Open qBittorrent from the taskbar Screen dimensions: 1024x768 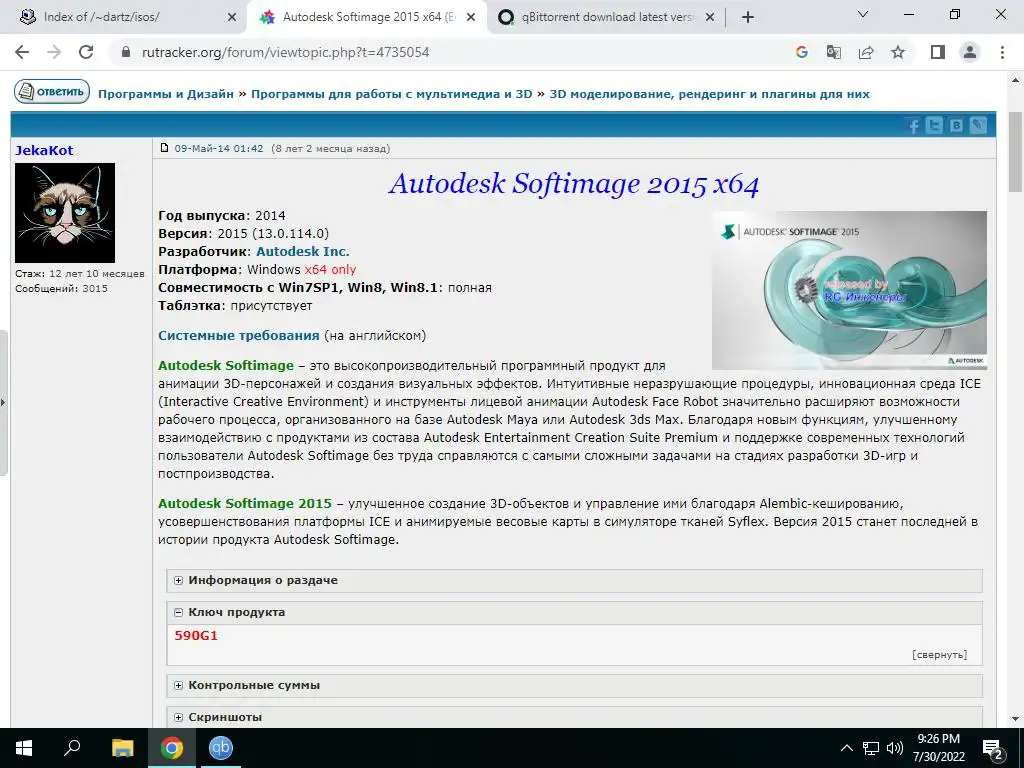pos(221,748)
